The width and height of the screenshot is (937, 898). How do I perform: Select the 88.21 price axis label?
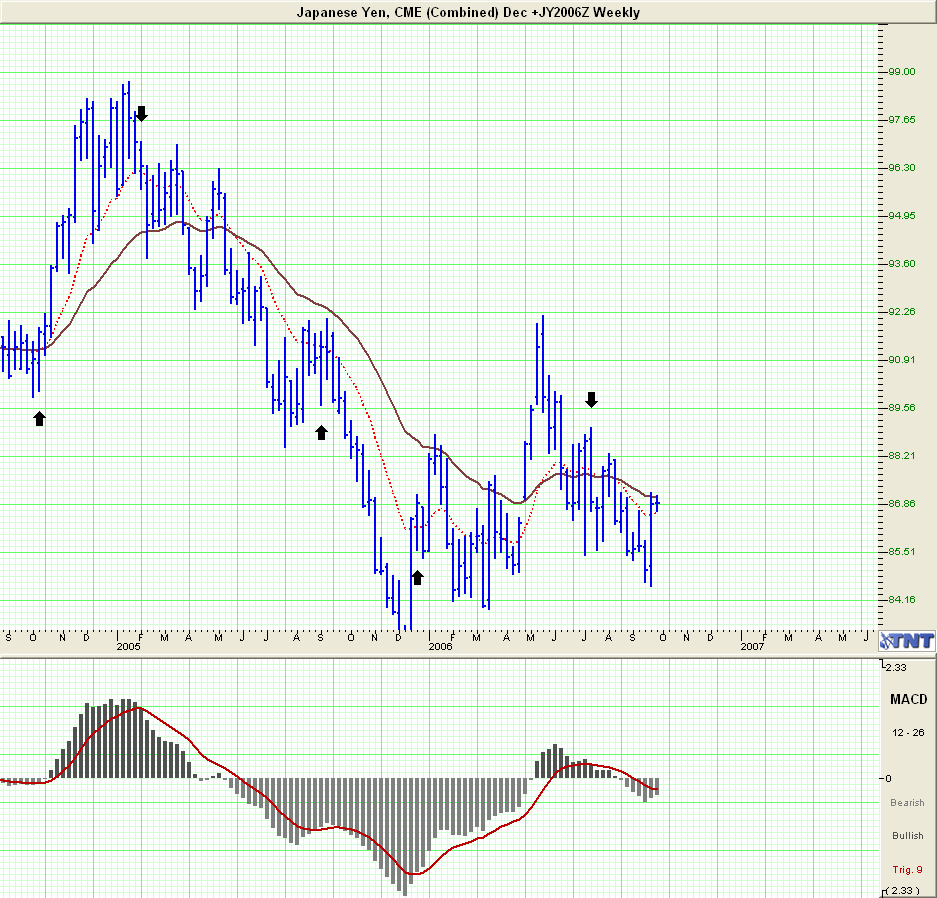click(902, 456)
